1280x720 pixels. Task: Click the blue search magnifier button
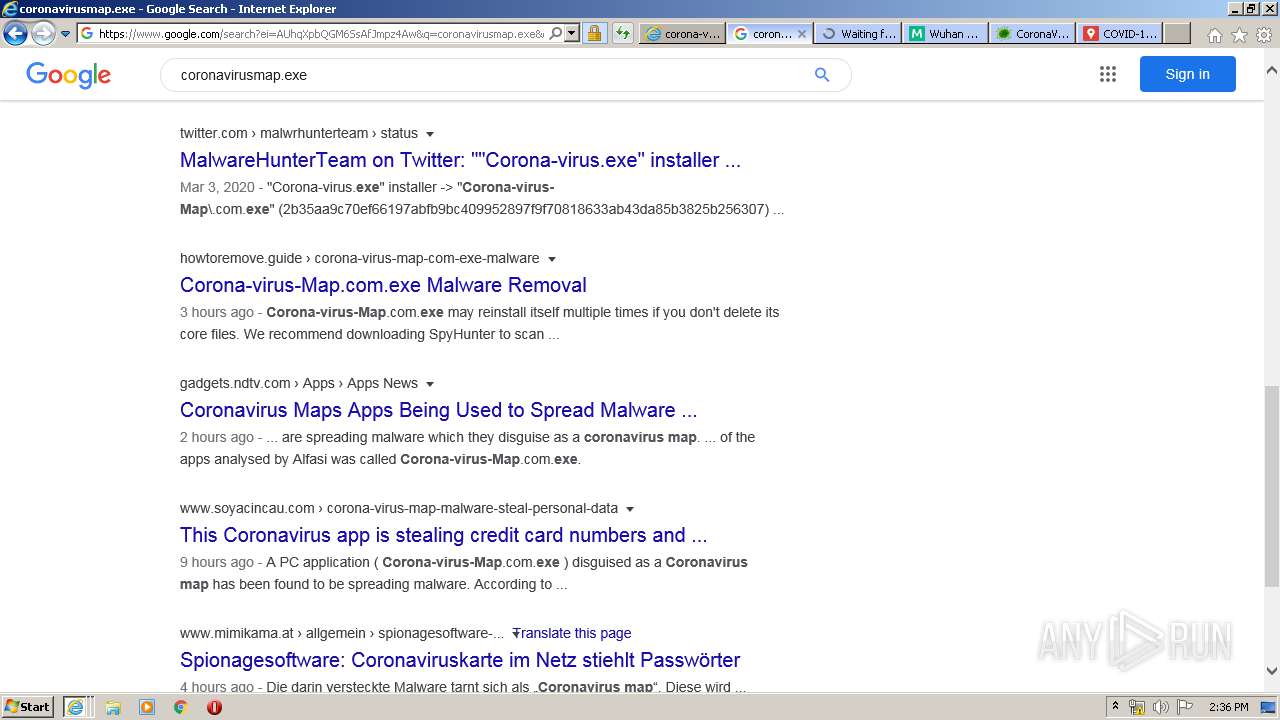(x=822, y=75)
